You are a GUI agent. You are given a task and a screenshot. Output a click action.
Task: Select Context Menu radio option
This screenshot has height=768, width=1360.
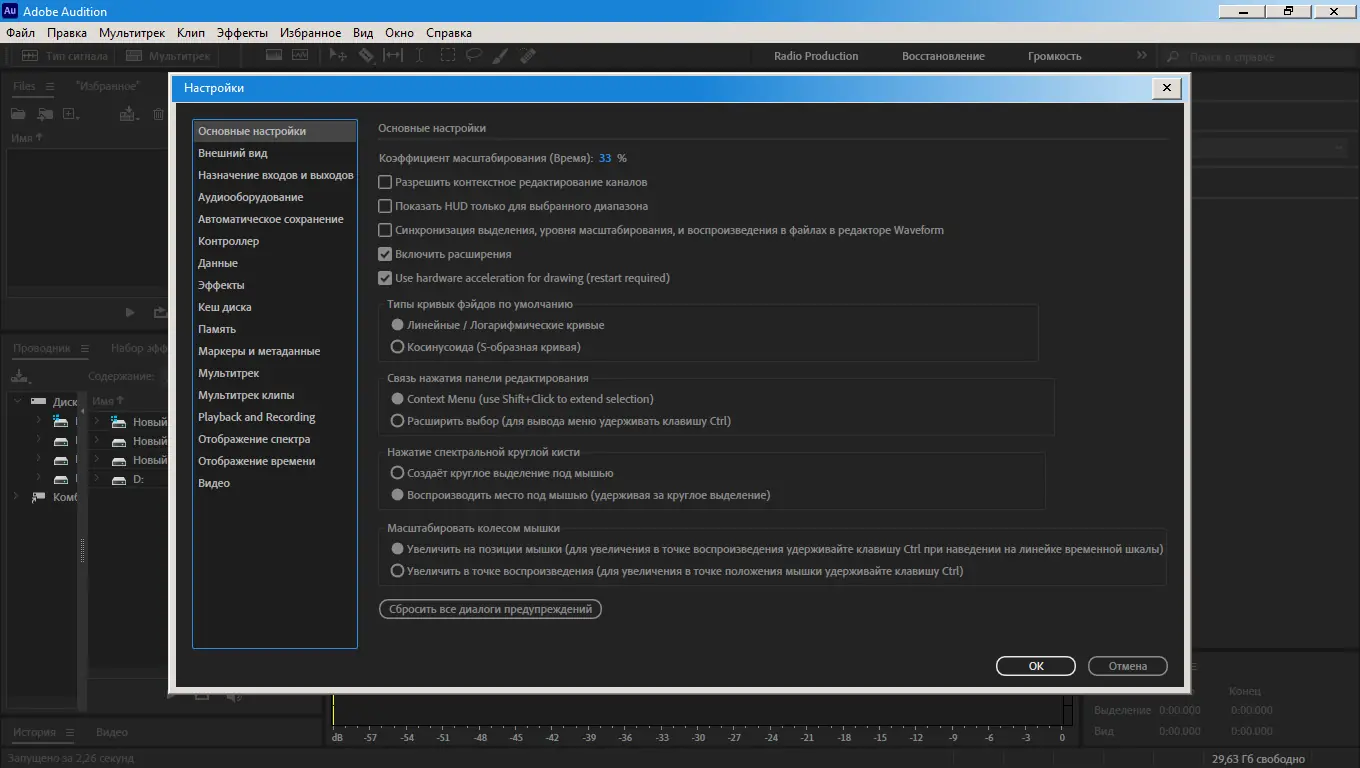398,399
